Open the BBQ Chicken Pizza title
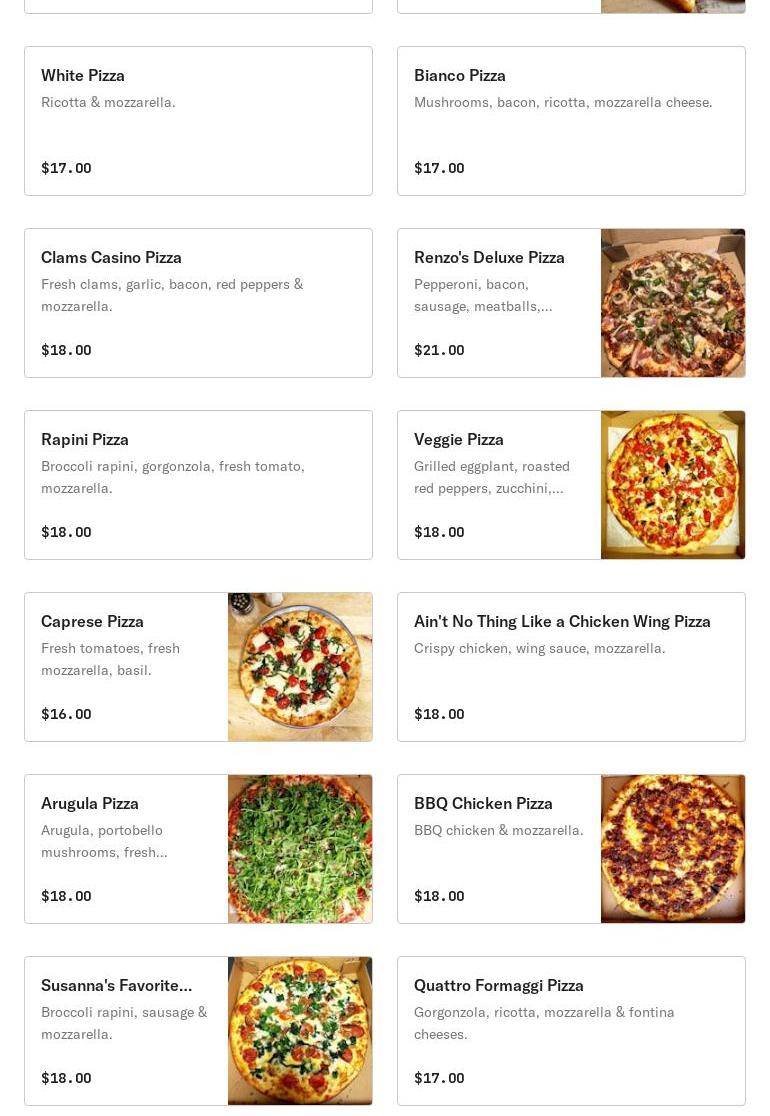This screenshot has height=1116, width=770. [x=483, y=804]
